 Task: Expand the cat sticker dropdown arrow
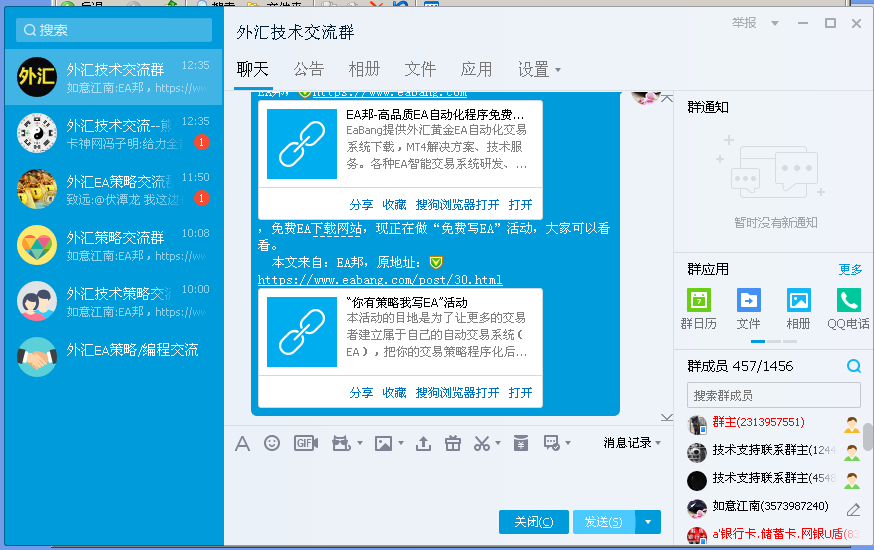[360, 444]
